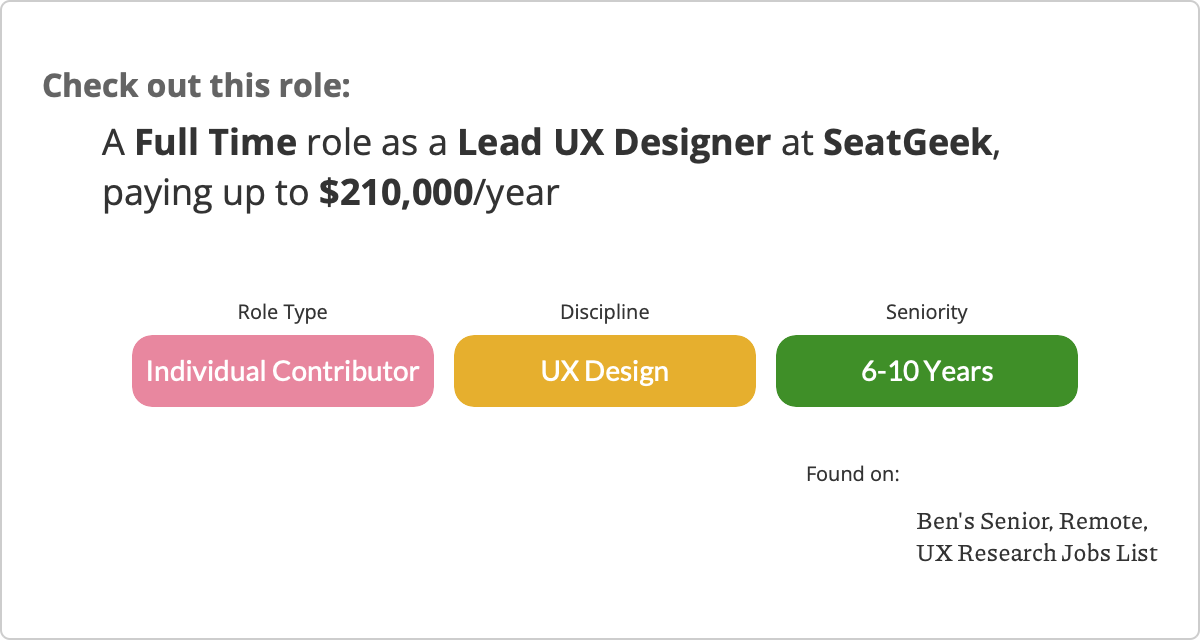Screen dimensions: 1200x640
Task: Click the word 'Remote,' in source name
Action: click(1103, 521)
